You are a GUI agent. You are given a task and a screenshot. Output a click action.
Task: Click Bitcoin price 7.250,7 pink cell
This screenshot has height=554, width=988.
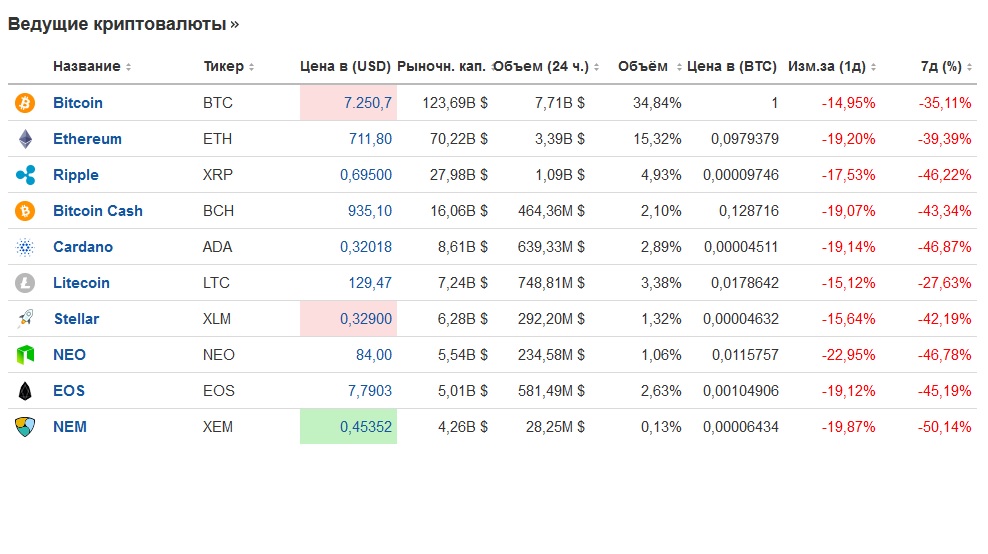point(348,103)
